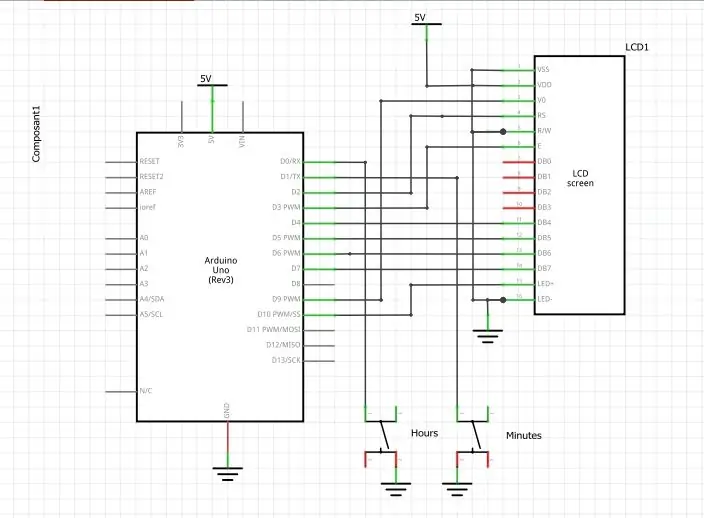This screenshot has width=704, height=518.
Task: Click the A4/SDA pin label
Action: (152, 299)
